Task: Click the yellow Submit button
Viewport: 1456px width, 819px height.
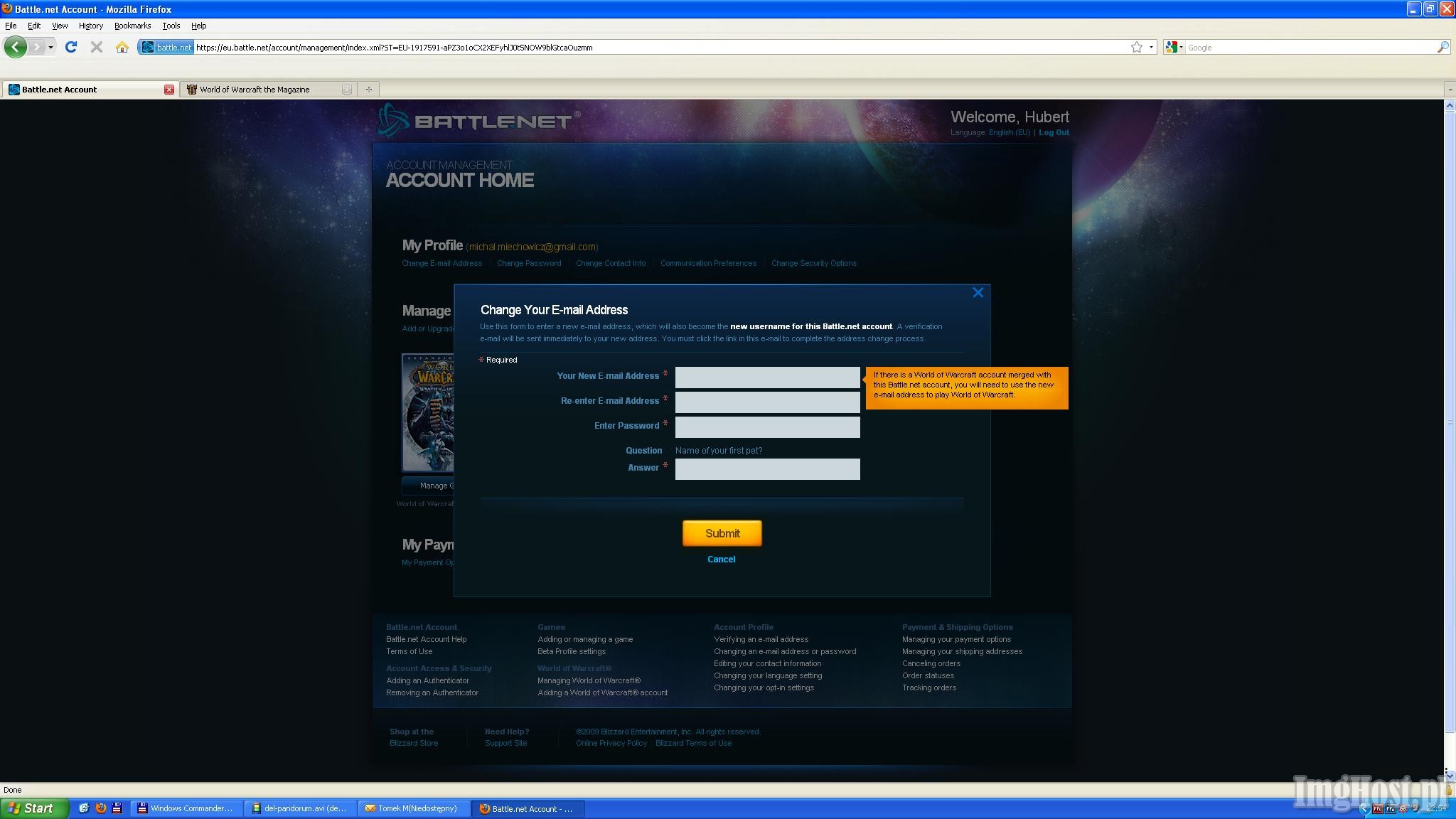Action: coord(722,533)
